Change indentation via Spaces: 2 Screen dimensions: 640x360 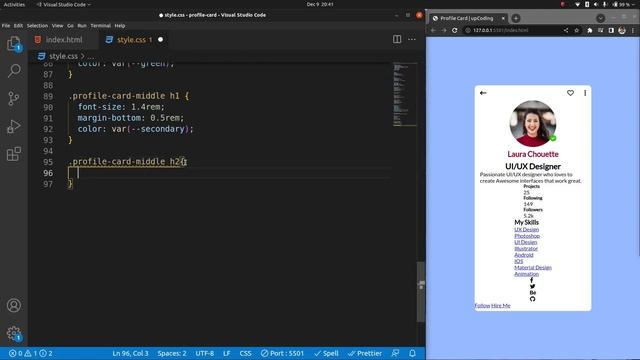point(172,353)
